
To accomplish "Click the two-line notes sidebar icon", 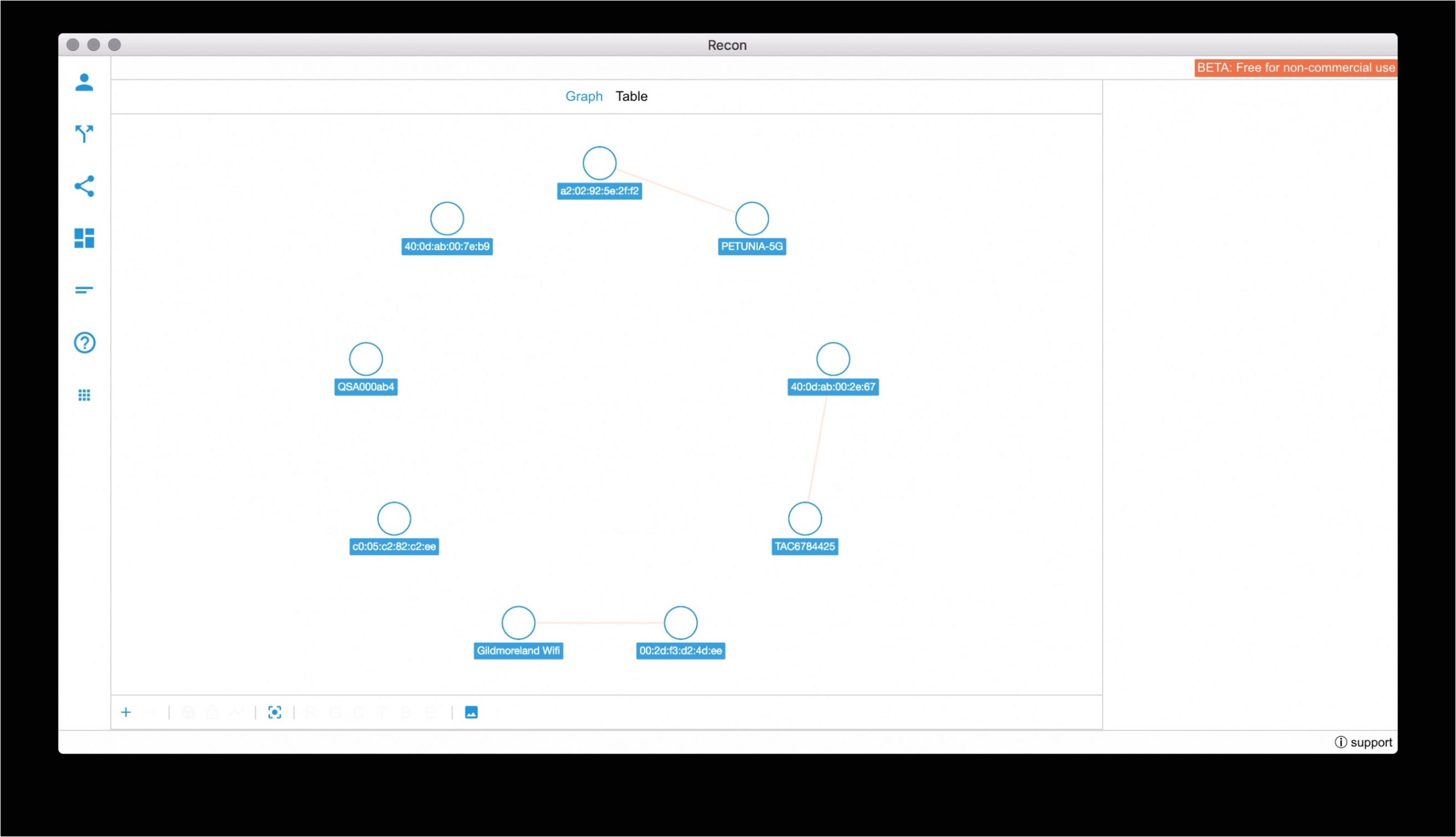I will tap(84, 290).
